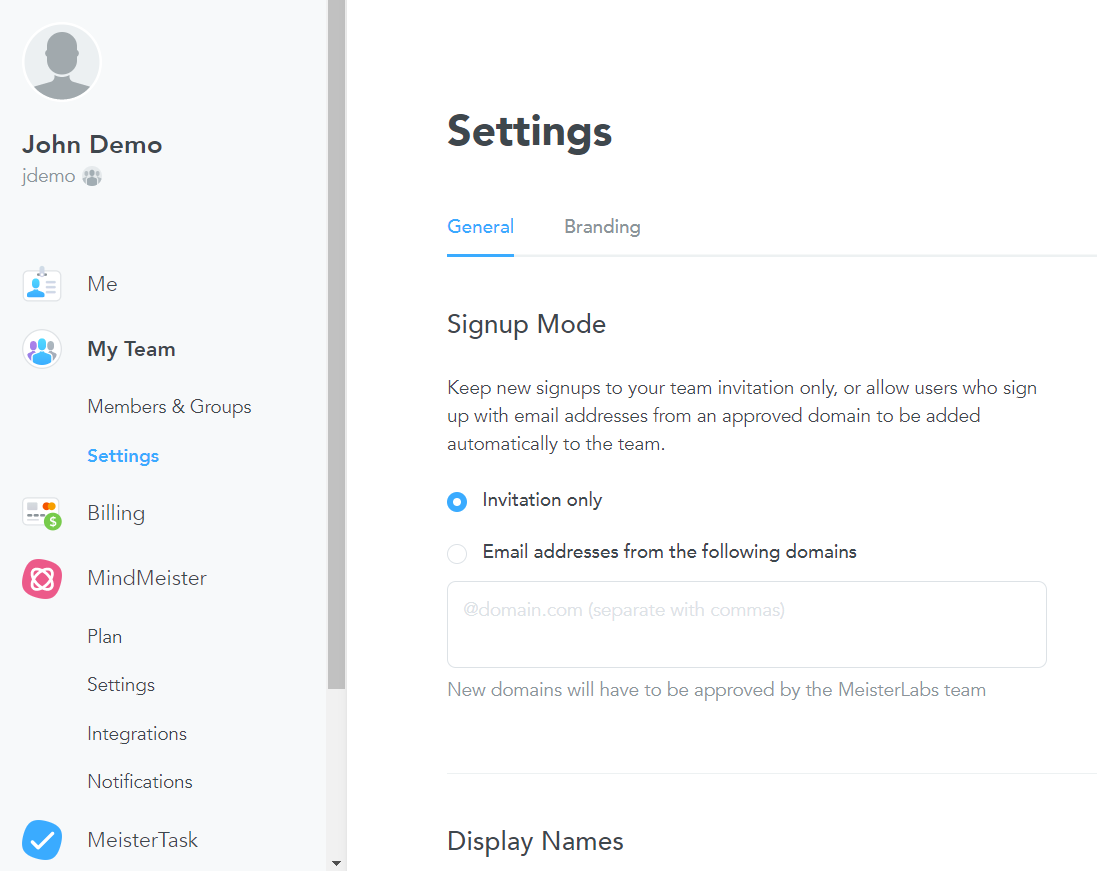
Task: Switch to the Branding tab
Action: 602,227
